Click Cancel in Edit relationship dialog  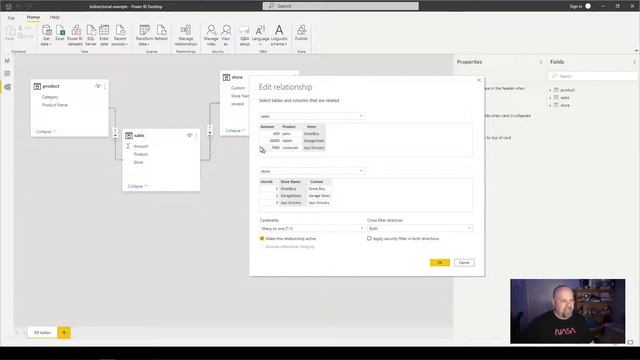[x=464, y=262]
